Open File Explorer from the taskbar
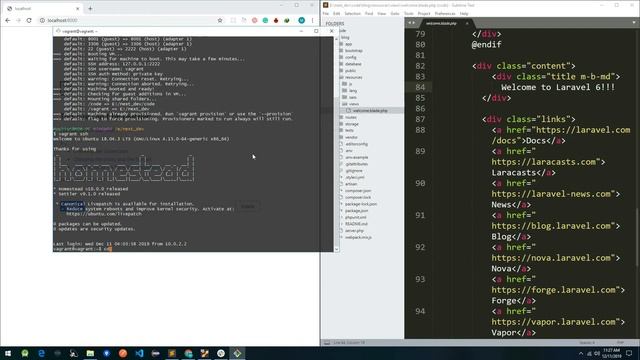640x360 pixels. coord(90,353)
